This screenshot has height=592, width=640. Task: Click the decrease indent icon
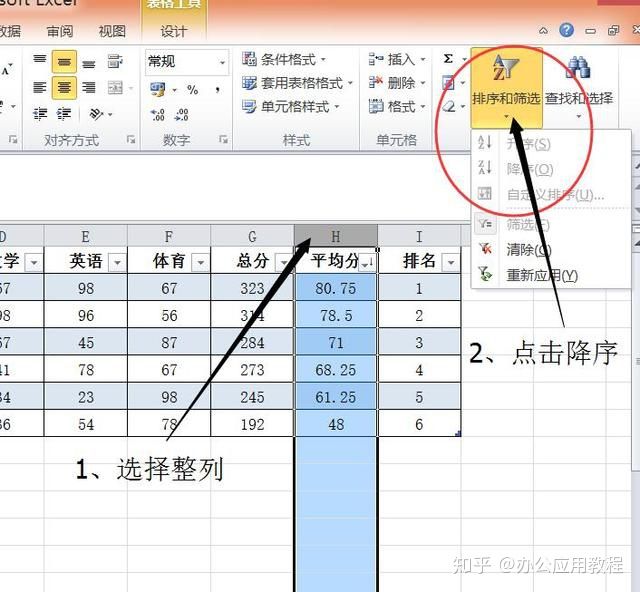(x=40, y=114)
